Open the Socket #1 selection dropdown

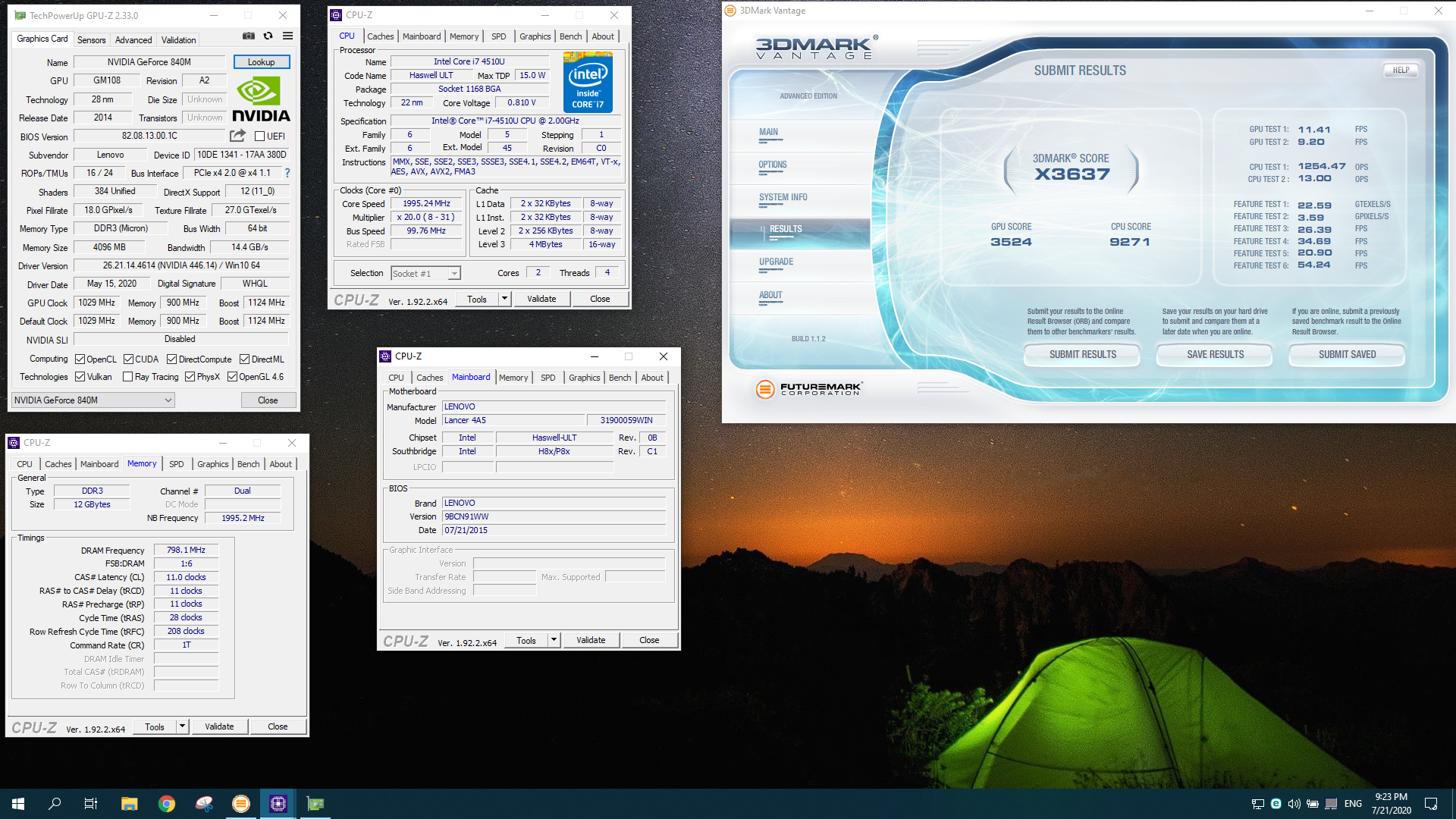[x=426, y=274]
